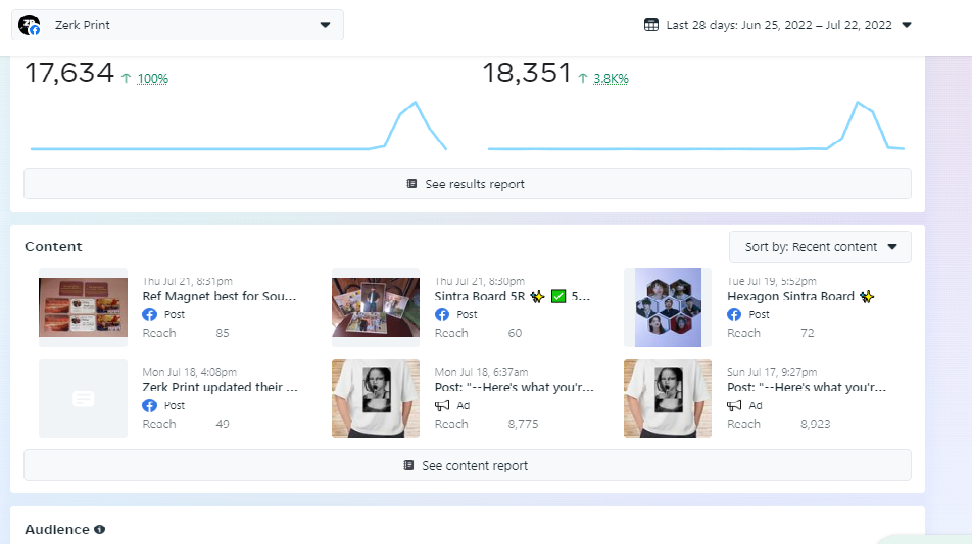Image resolution: width=972 pixels, height=544 pixels.
Task: Click report icon in See results report button
Action: 412,183
